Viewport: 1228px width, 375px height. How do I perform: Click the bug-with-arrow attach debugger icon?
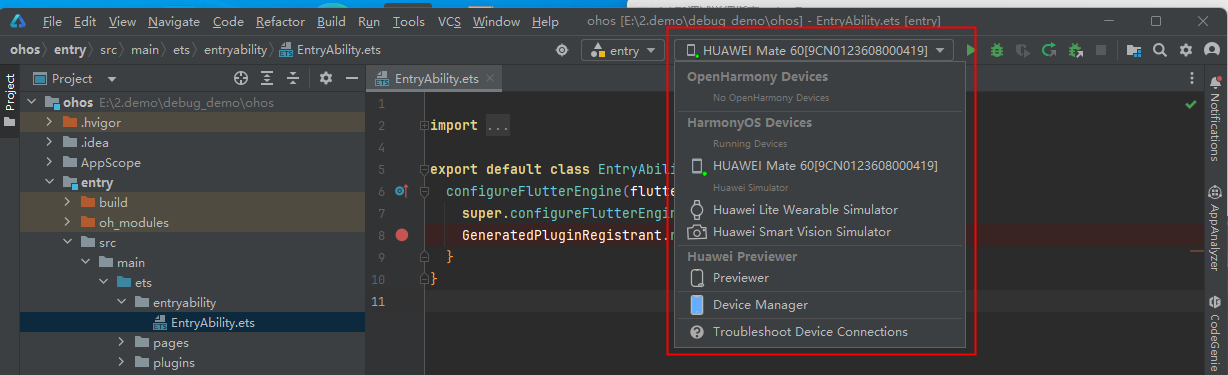(x=1075, y=50)
